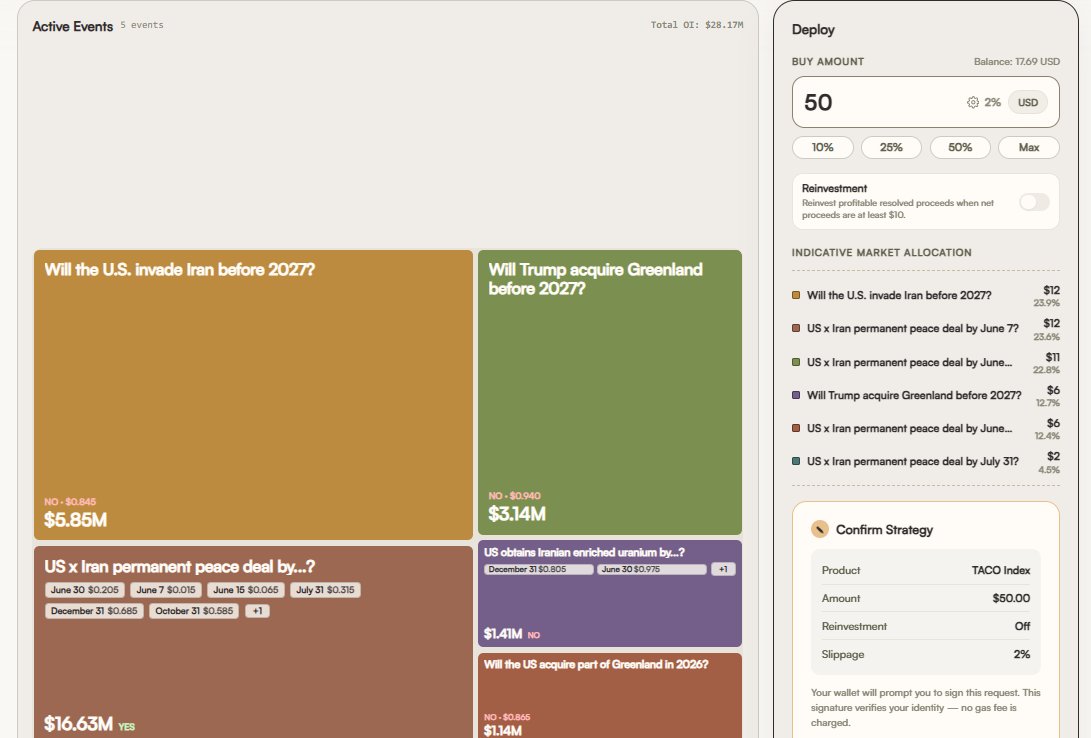Open slippage settings gear icon

pos(972,102)
